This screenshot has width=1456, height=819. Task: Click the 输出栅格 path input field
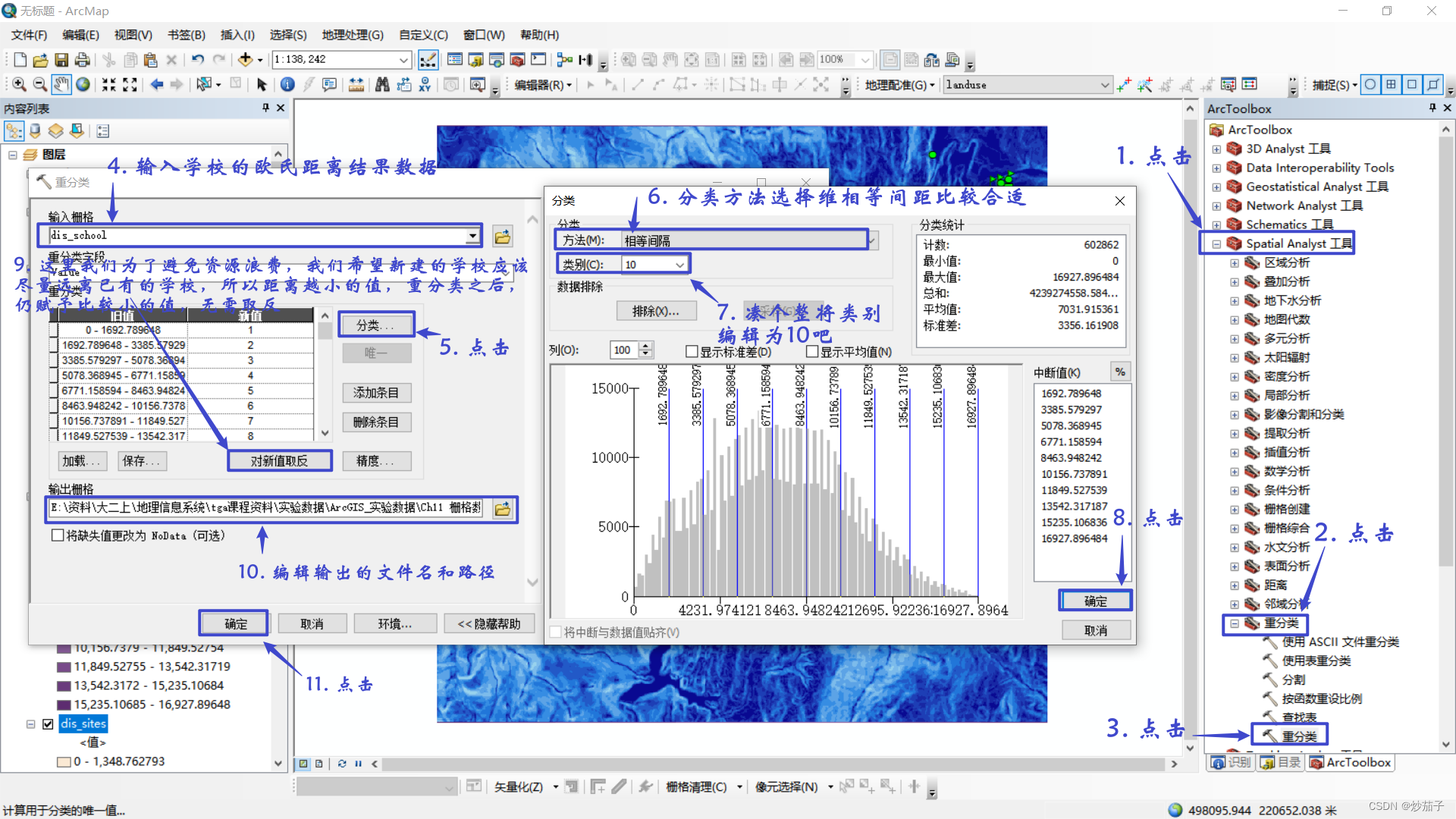pyautogui.click(x=266, y=508)
